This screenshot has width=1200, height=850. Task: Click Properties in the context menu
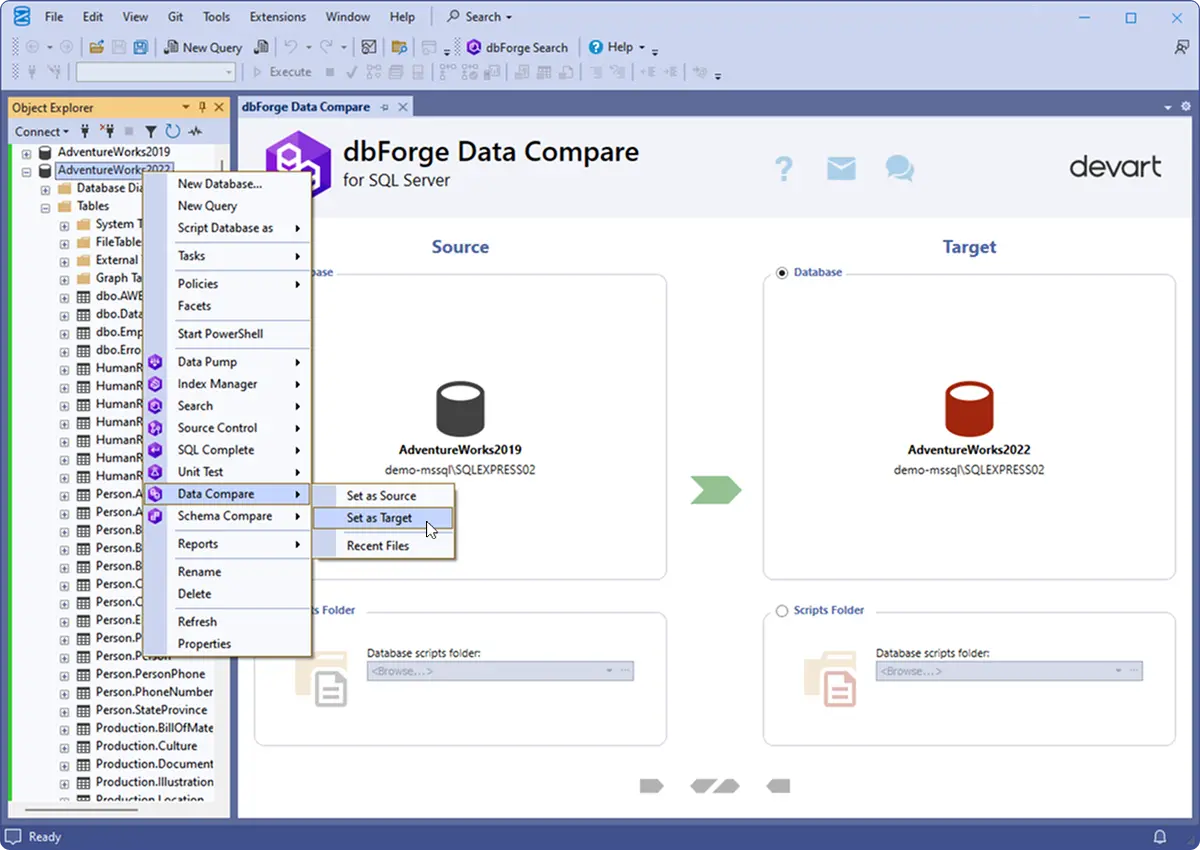[x=204, y=644]
